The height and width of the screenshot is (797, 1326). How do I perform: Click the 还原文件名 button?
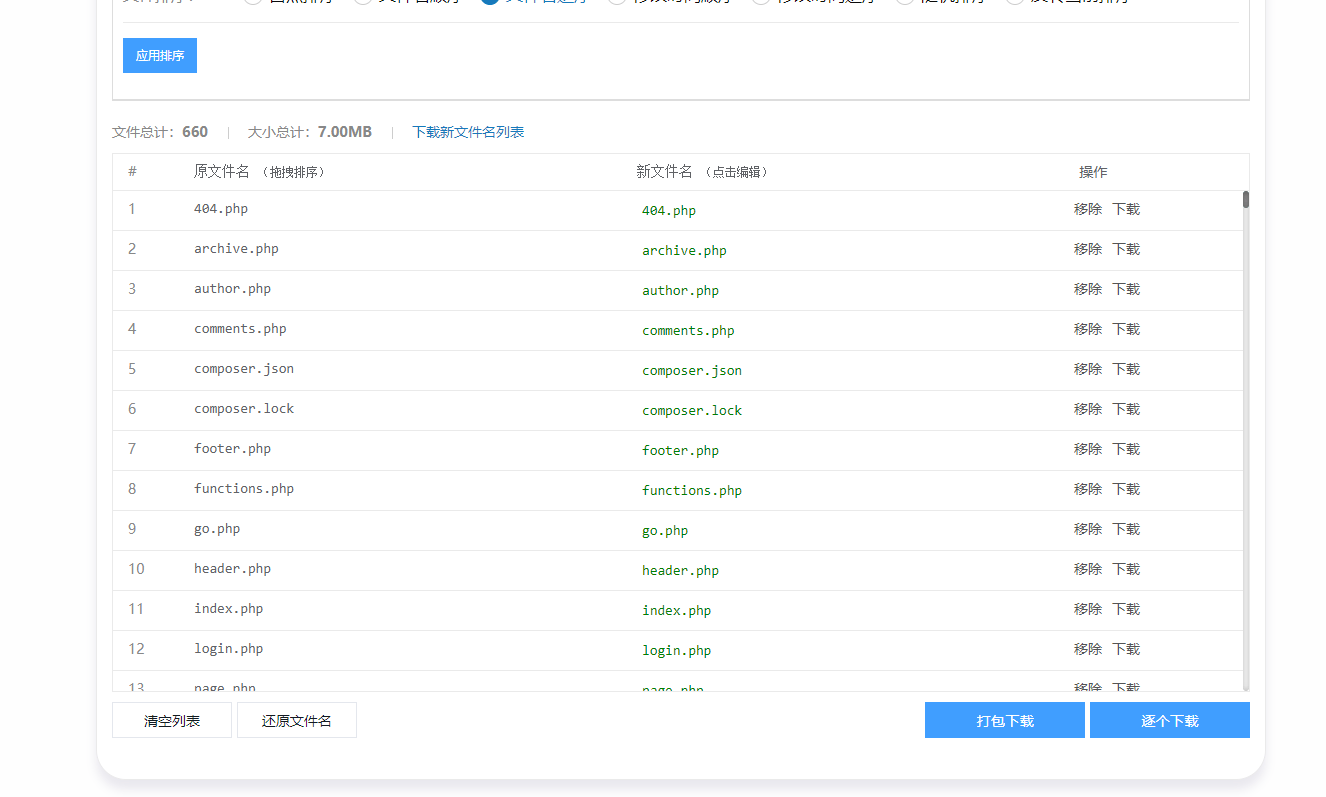point(296,719)
